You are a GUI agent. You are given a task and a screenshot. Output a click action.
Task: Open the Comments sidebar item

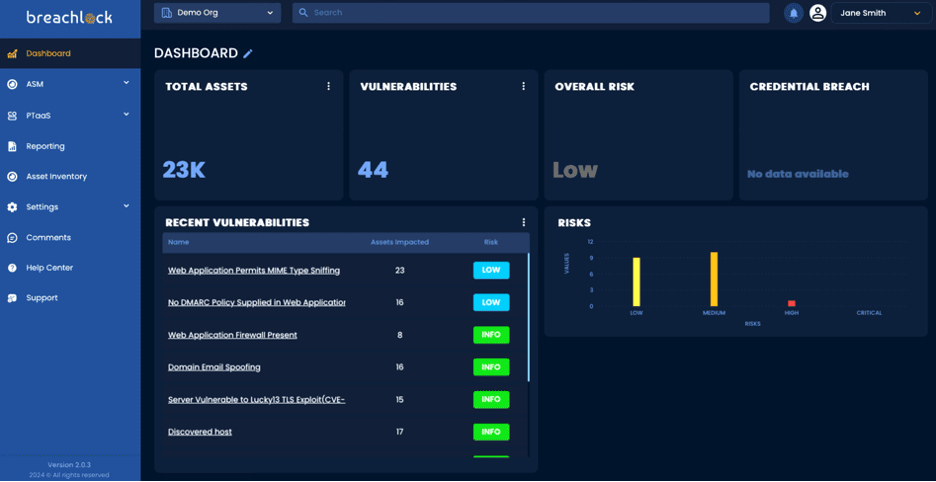click(48, 238)
